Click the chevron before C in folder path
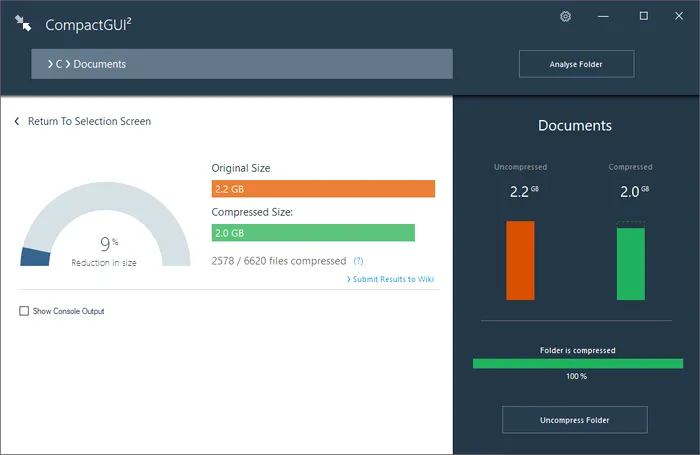Screen dimensions: 700x455 [49, 65]
